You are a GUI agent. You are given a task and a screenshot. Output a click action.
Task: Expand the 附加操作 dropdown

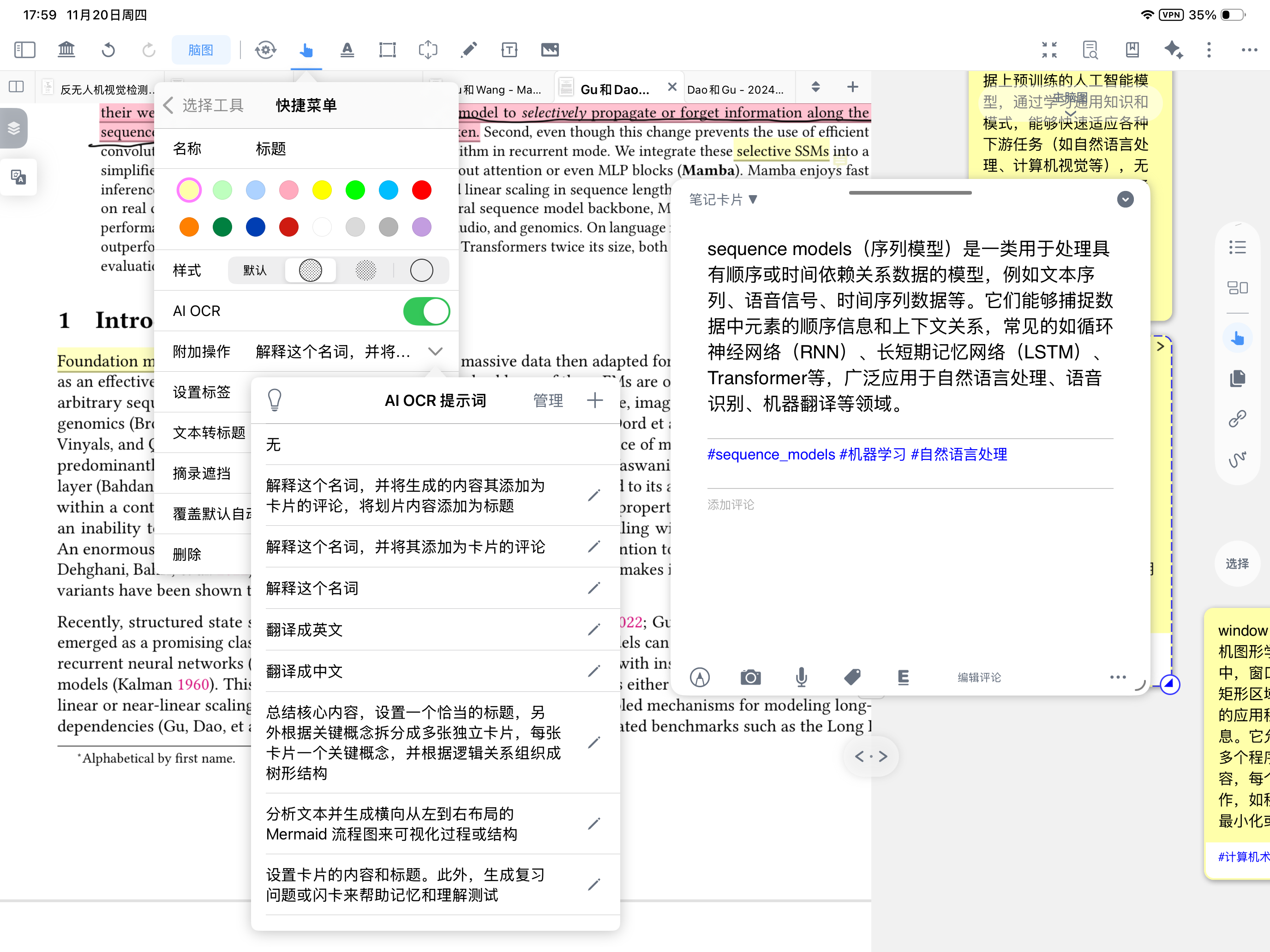[435, 351]
